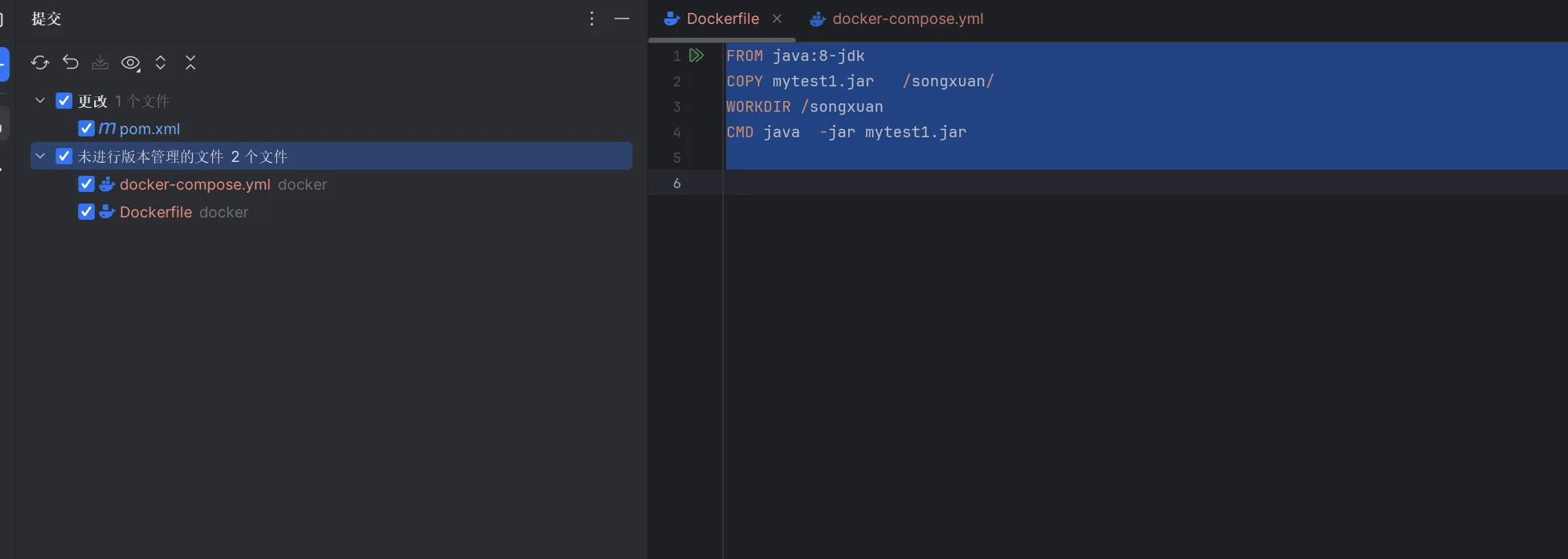Click the green run arrows on line 1

[696, 56]
